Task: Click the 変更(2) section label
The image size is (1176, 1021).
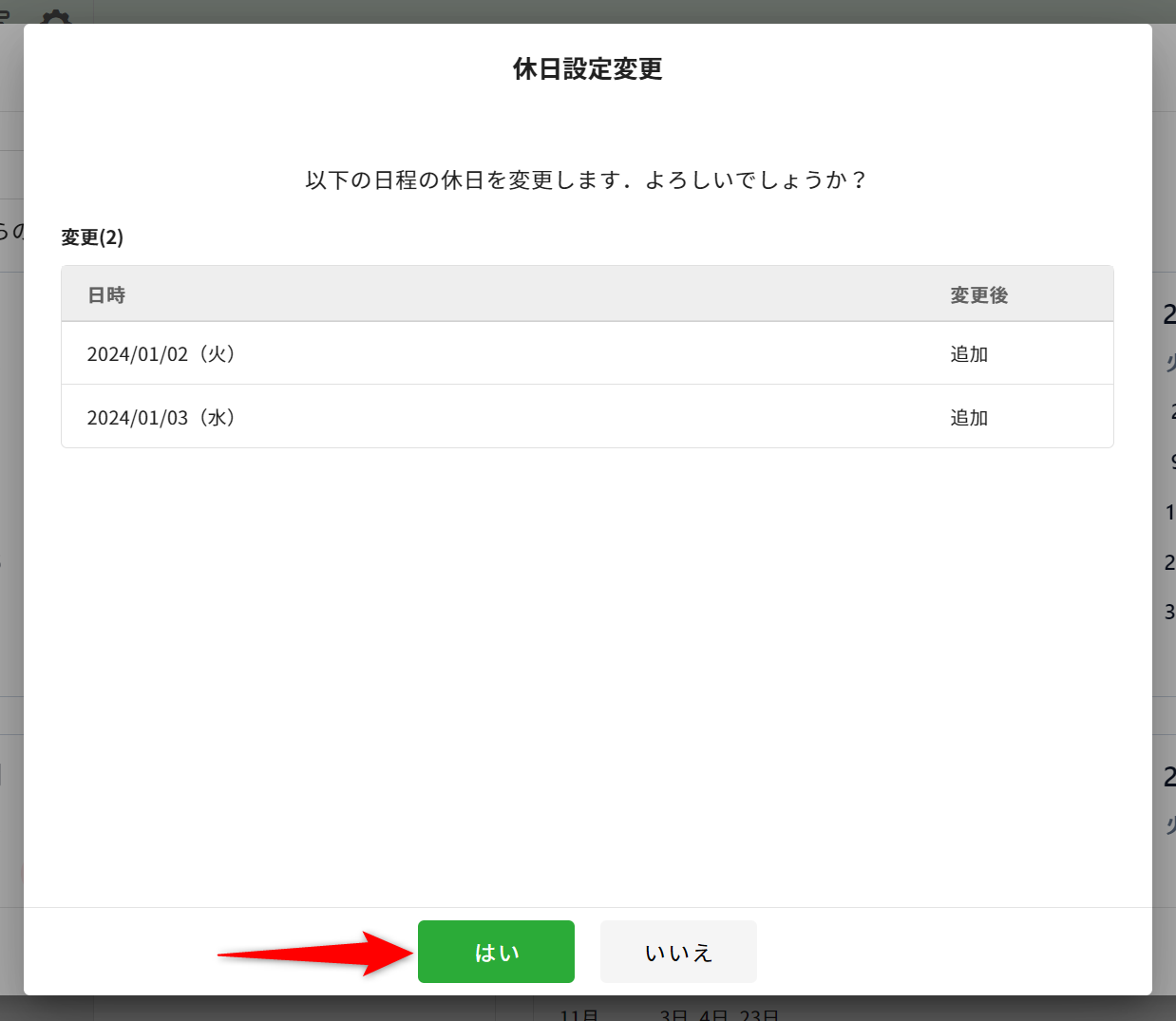Action: point(92,237)
